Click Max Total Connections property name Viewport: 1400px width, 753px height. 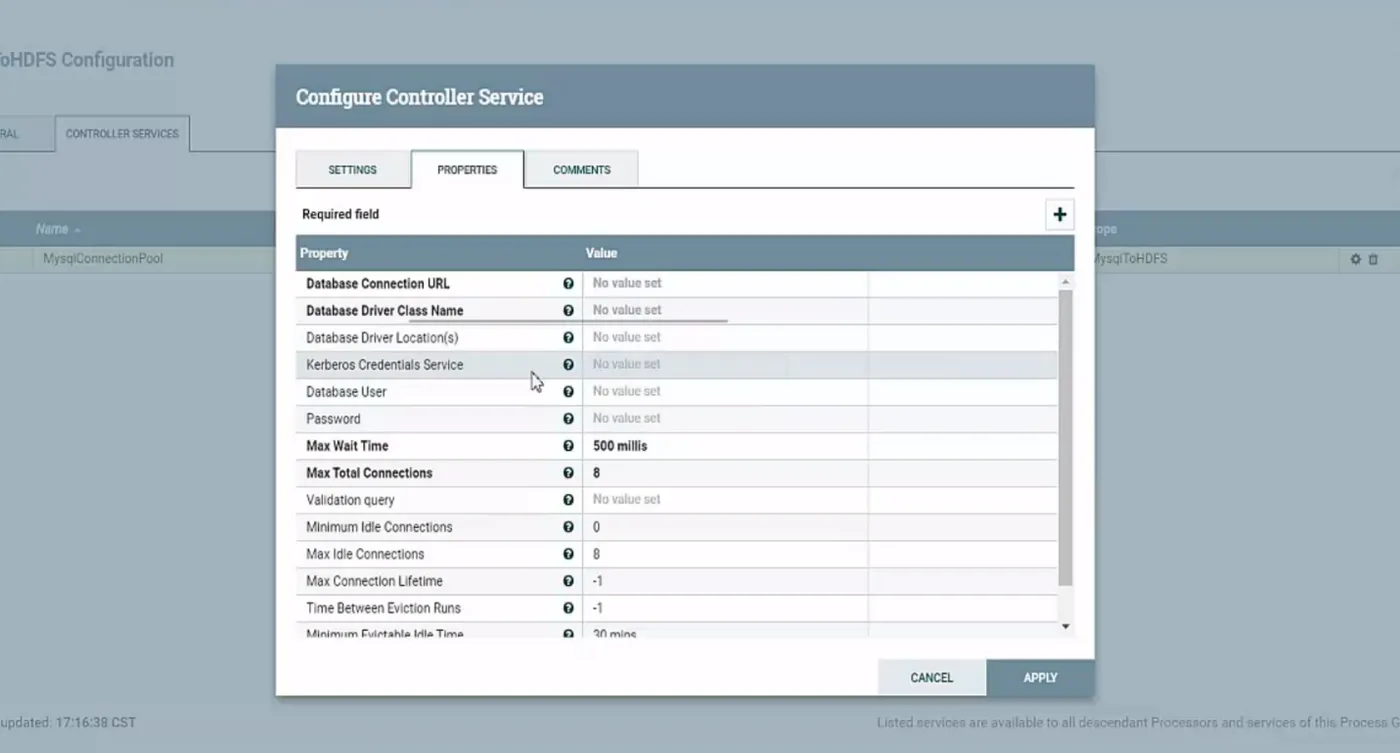[x=369, y=473]
